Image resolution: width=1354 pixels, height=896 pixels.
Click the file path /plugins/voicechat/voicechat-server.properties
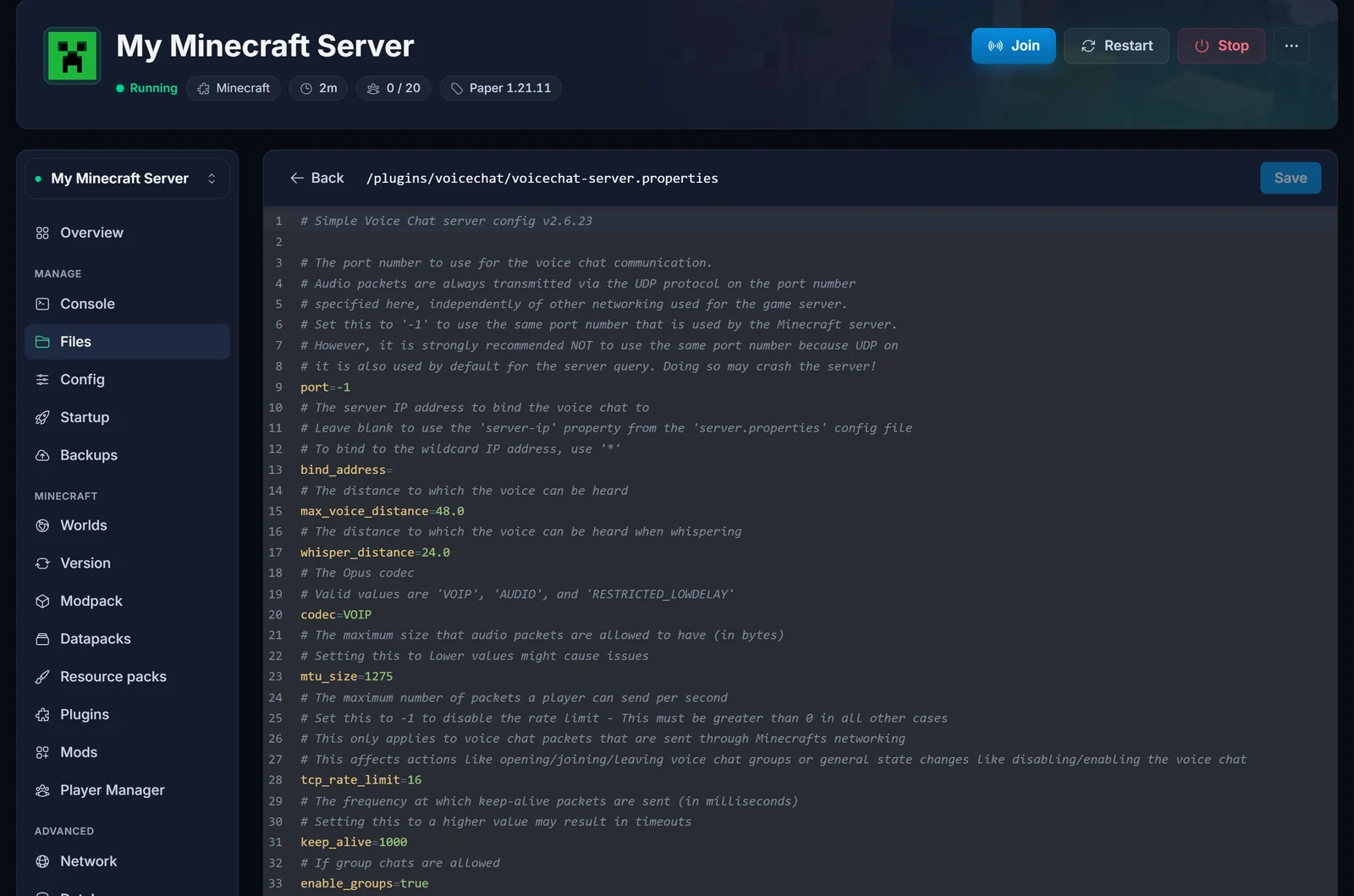(x=542, y=179)
